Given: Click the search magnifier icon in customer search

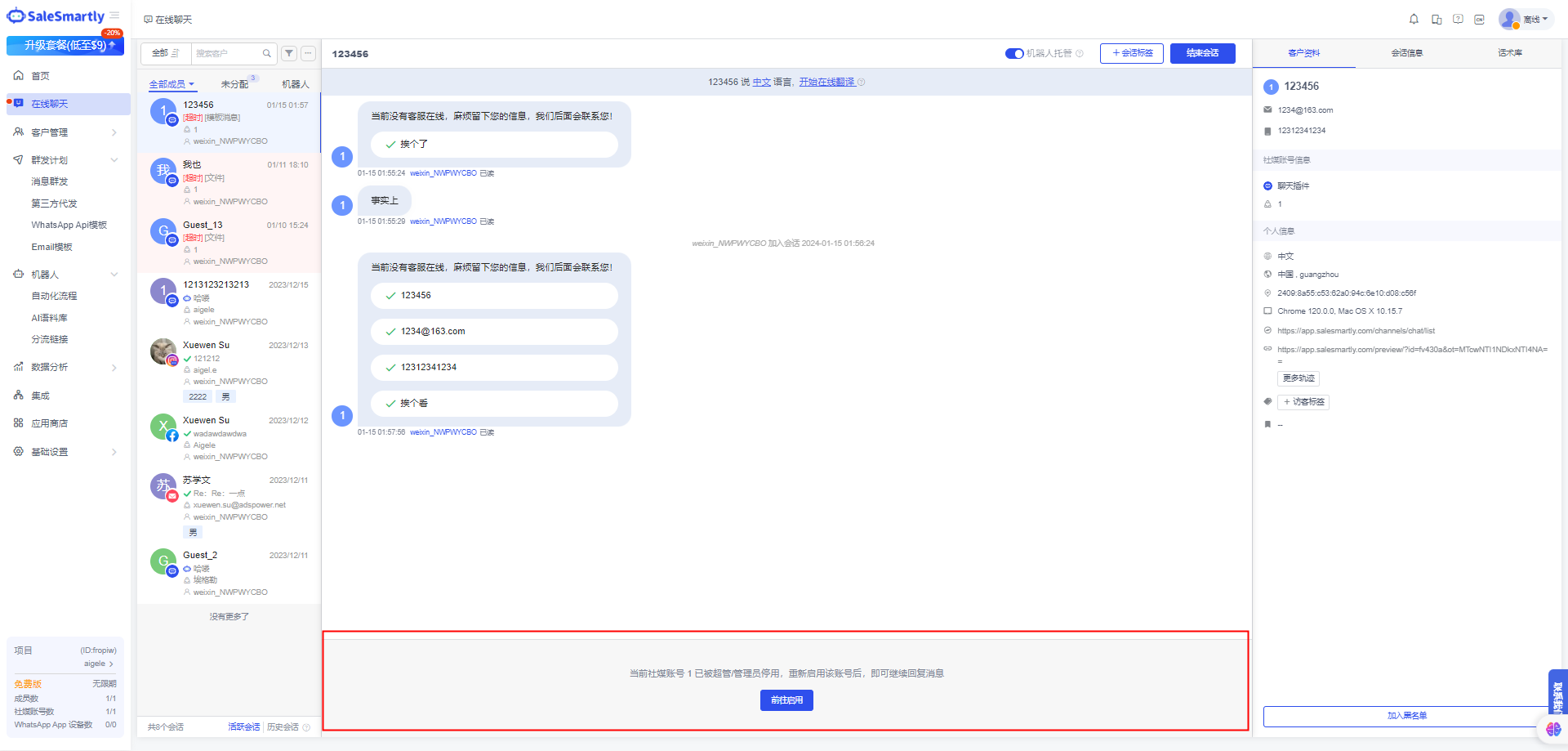Looking at the screenshot, I should 266,53.
